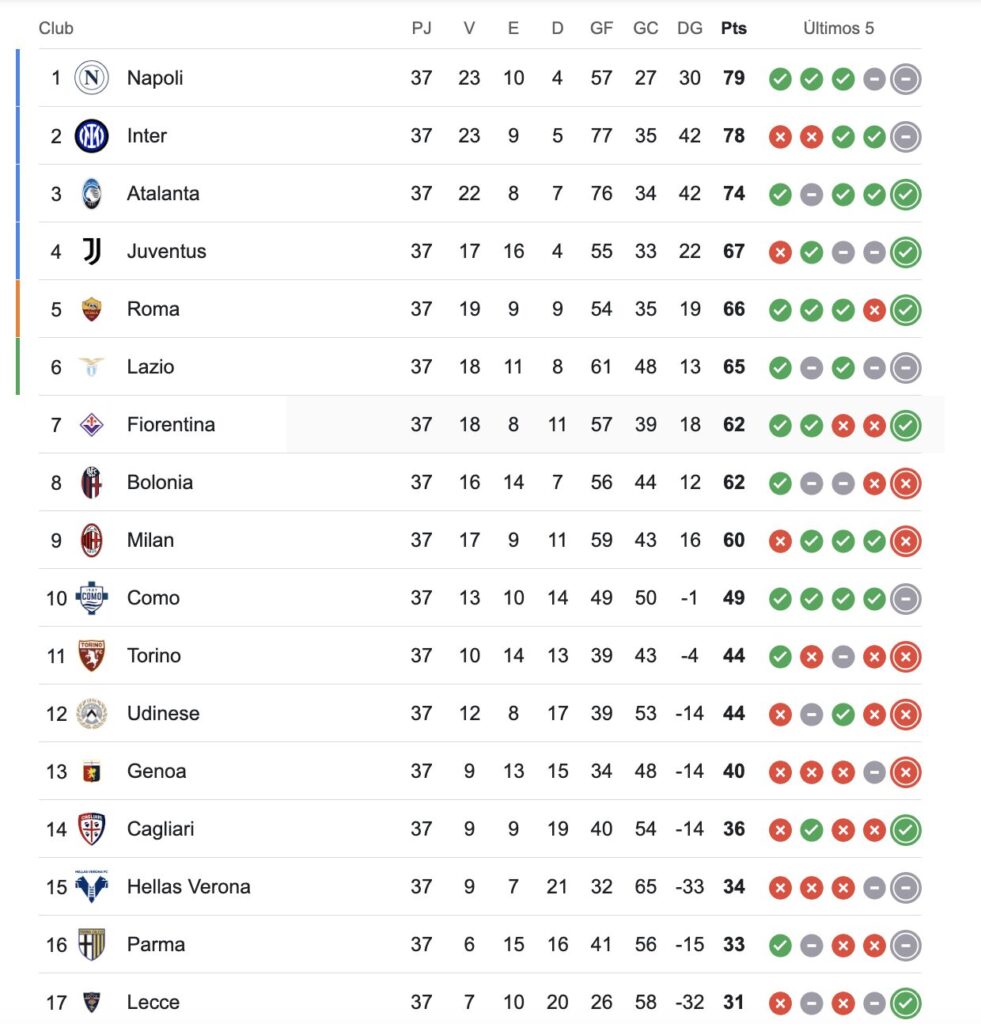Open the Fiorentina team row
Image resolution: width=981 pixels, height=1024 pixels.
(x=480, y=424)
